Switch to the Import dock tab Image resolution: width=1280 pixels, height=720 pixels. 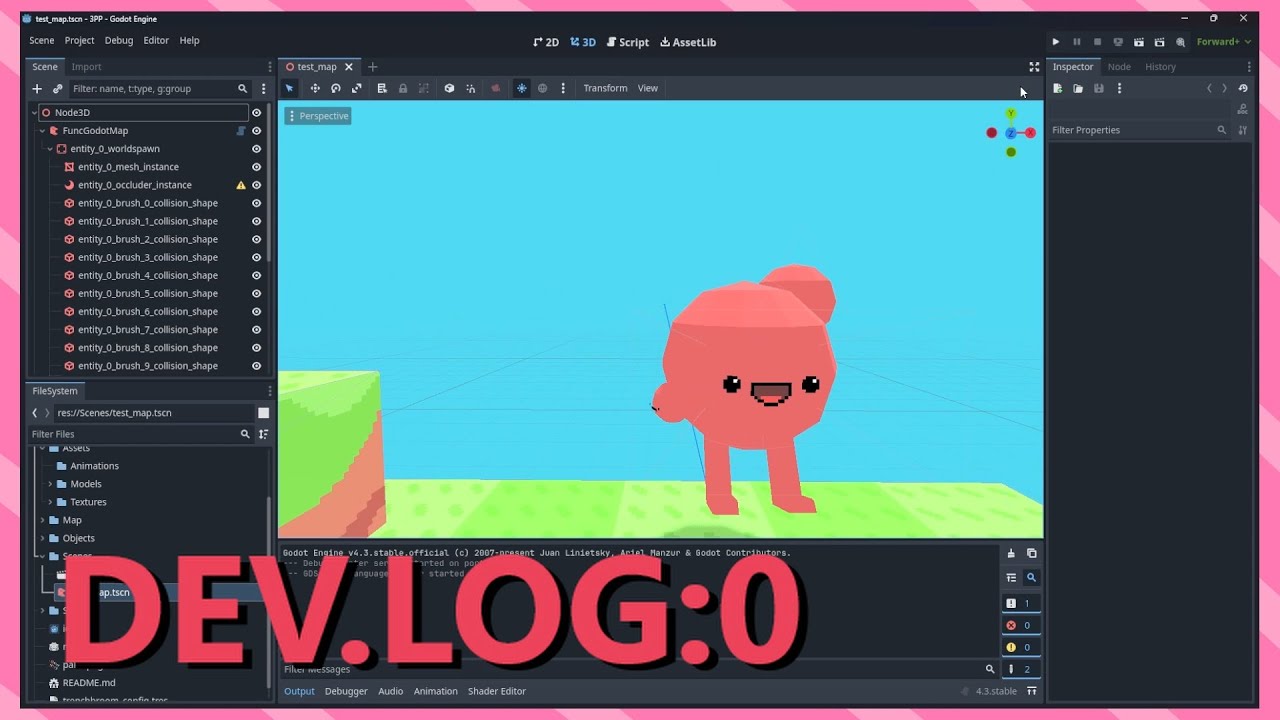(86, 66)
